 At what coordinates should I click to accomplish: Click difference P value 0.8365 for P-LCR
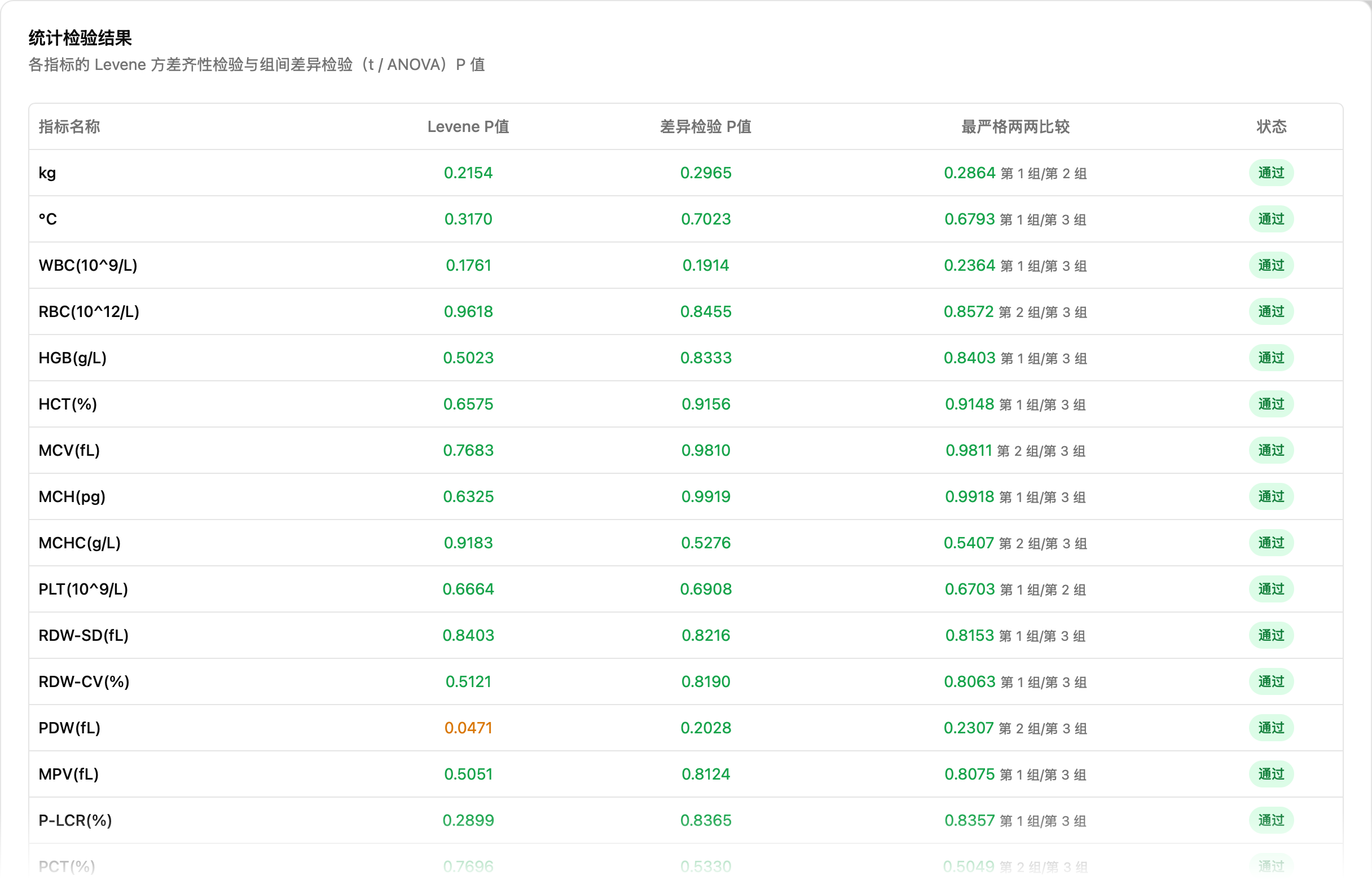click(x=706, y=821)
